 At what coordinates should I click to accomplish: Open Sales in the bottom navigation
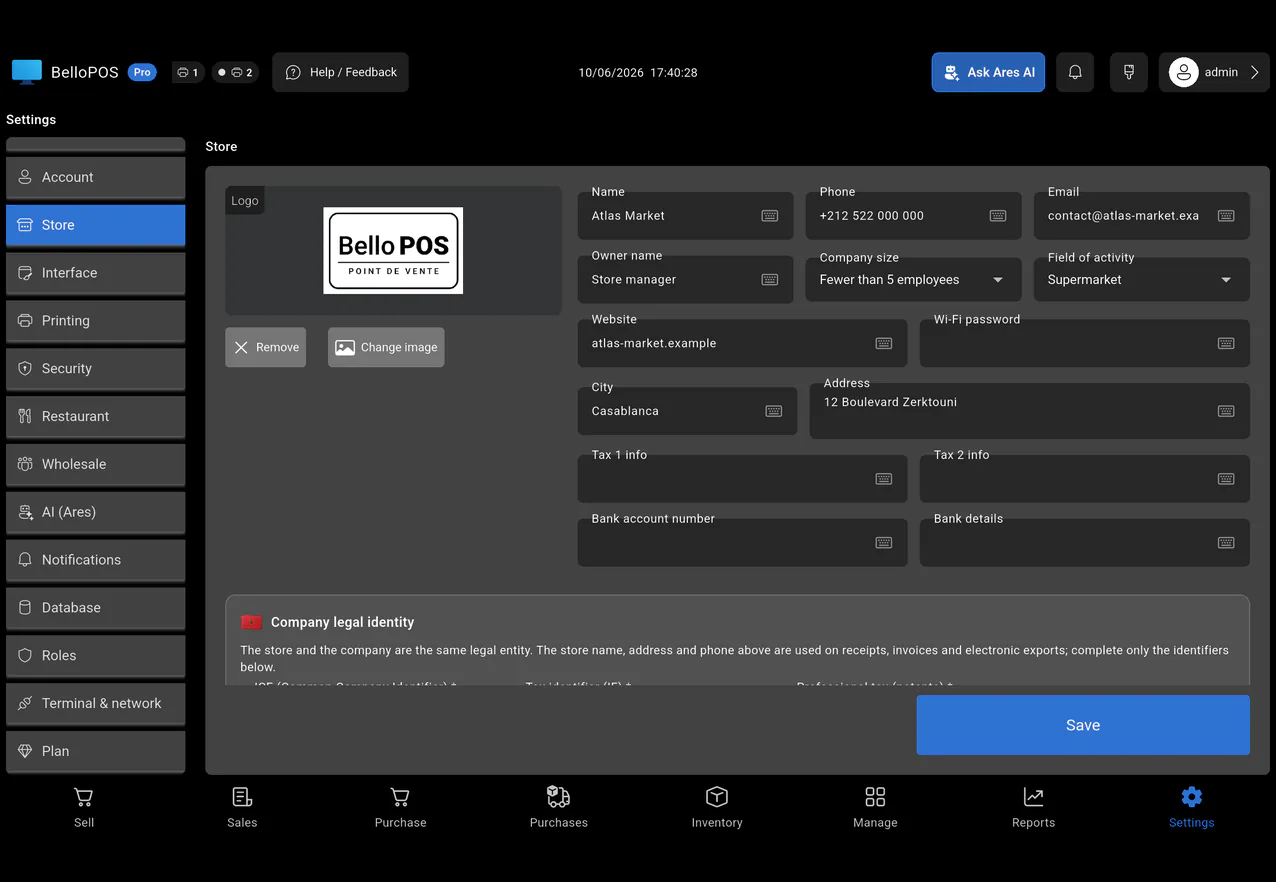[242, 808]
